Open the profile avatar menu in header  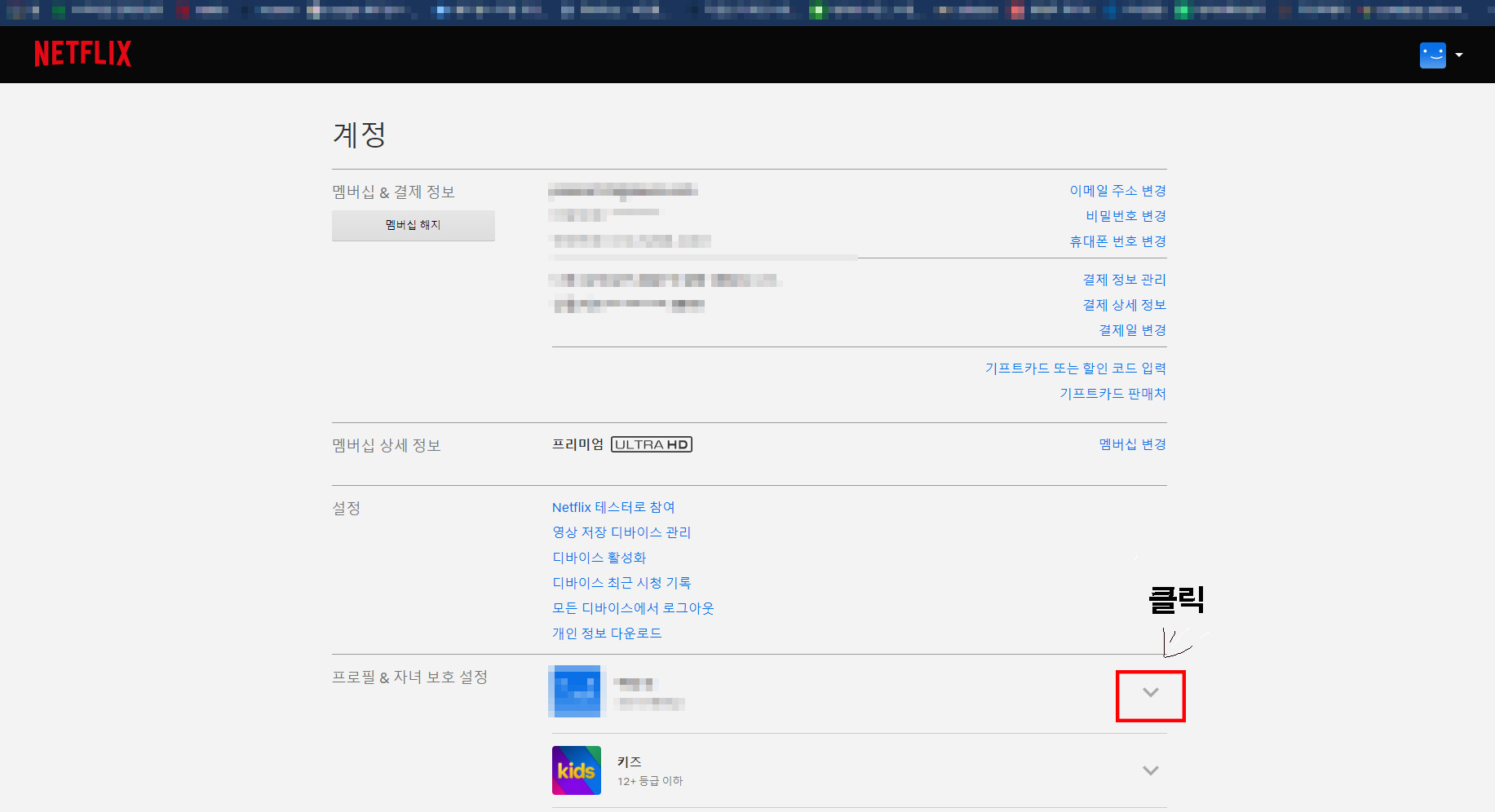point(1432,55)
